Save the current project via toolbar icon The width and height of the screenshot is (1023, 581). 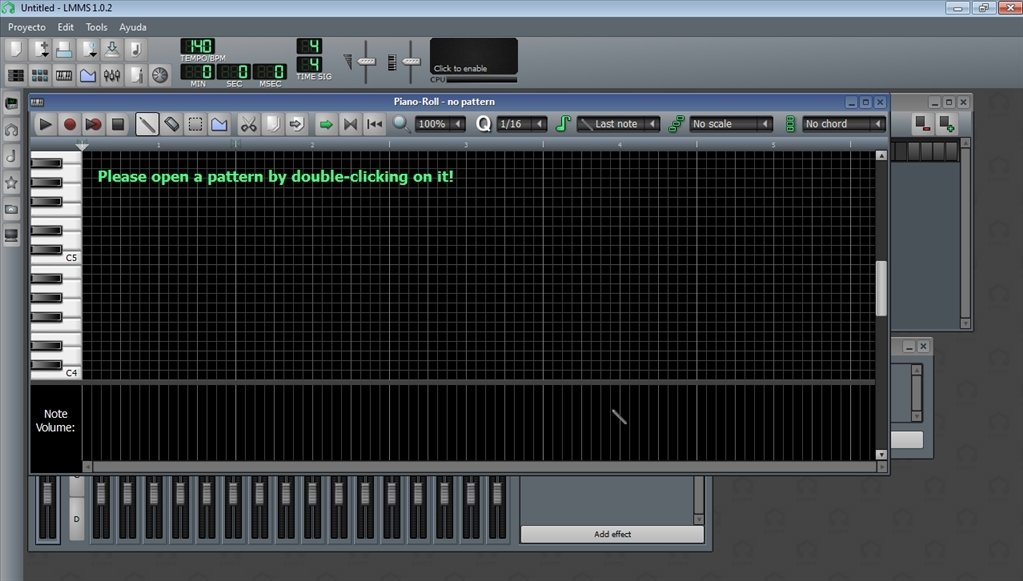[112, 49]
